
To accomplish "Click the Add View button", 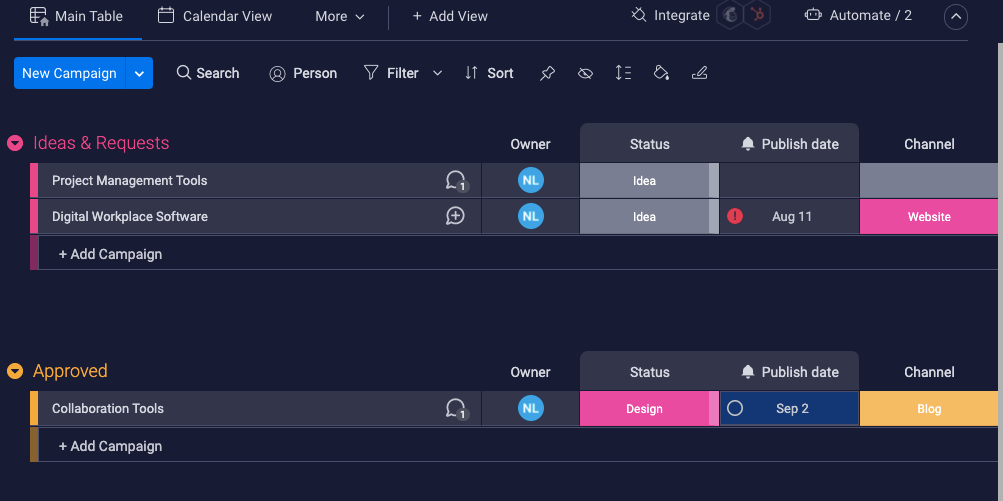I will [x=450, y=16].
